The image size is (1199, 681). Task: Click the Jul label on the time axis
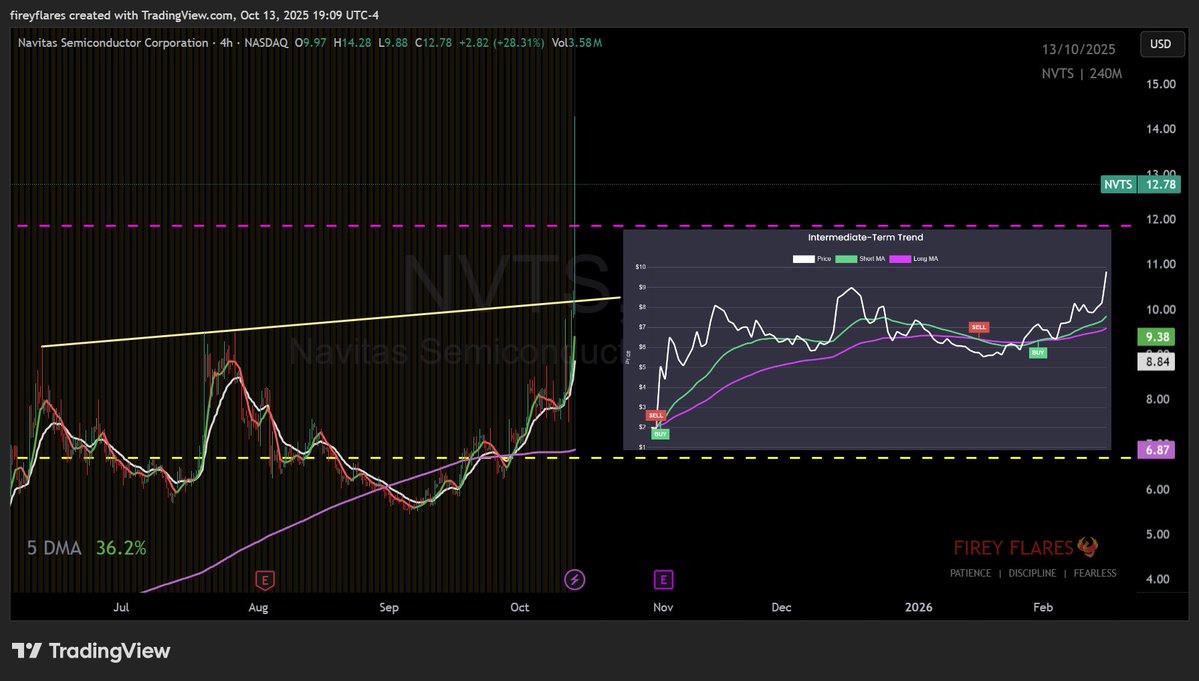tap(121, 608)
